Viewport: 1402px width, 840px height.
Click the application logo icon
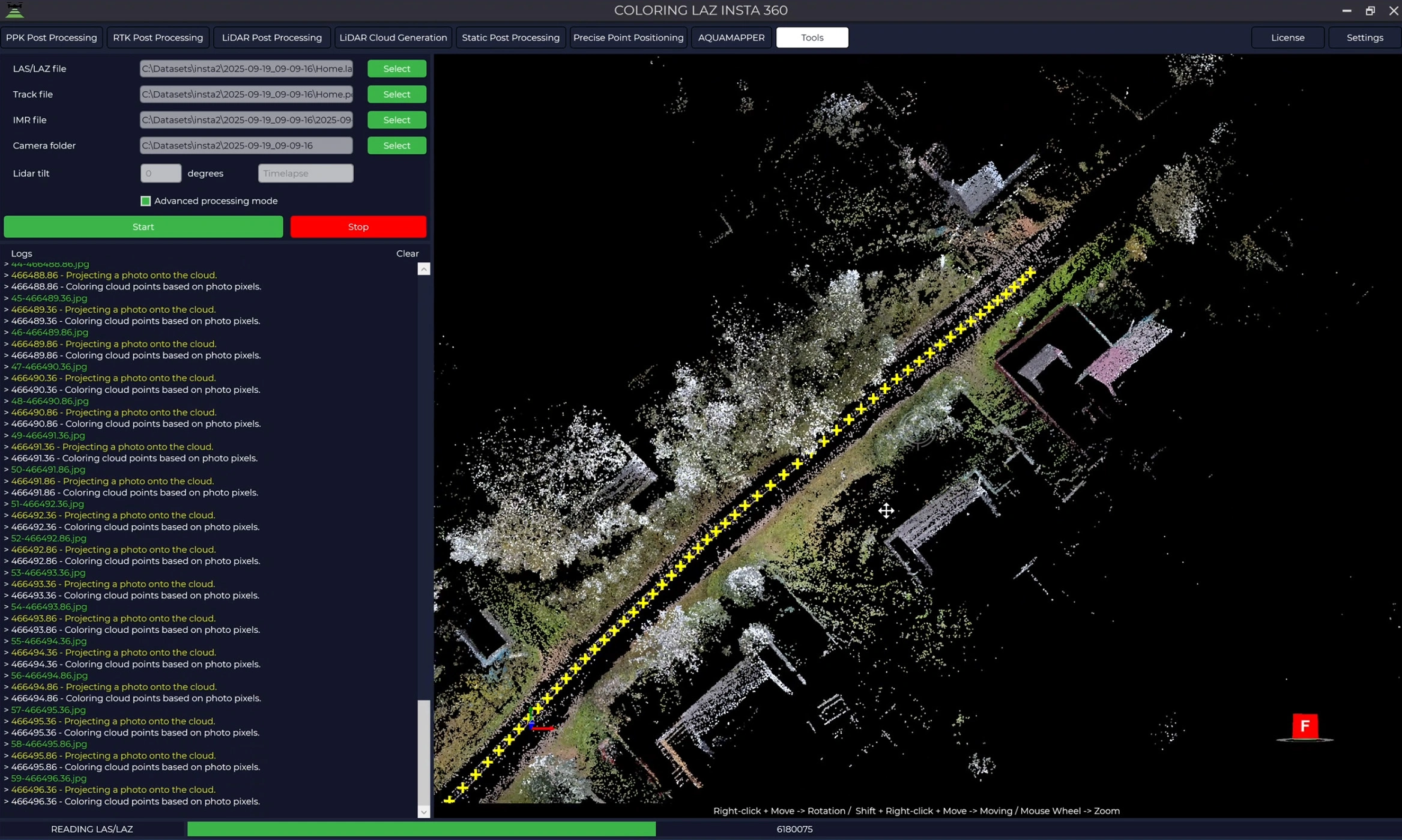14,10
